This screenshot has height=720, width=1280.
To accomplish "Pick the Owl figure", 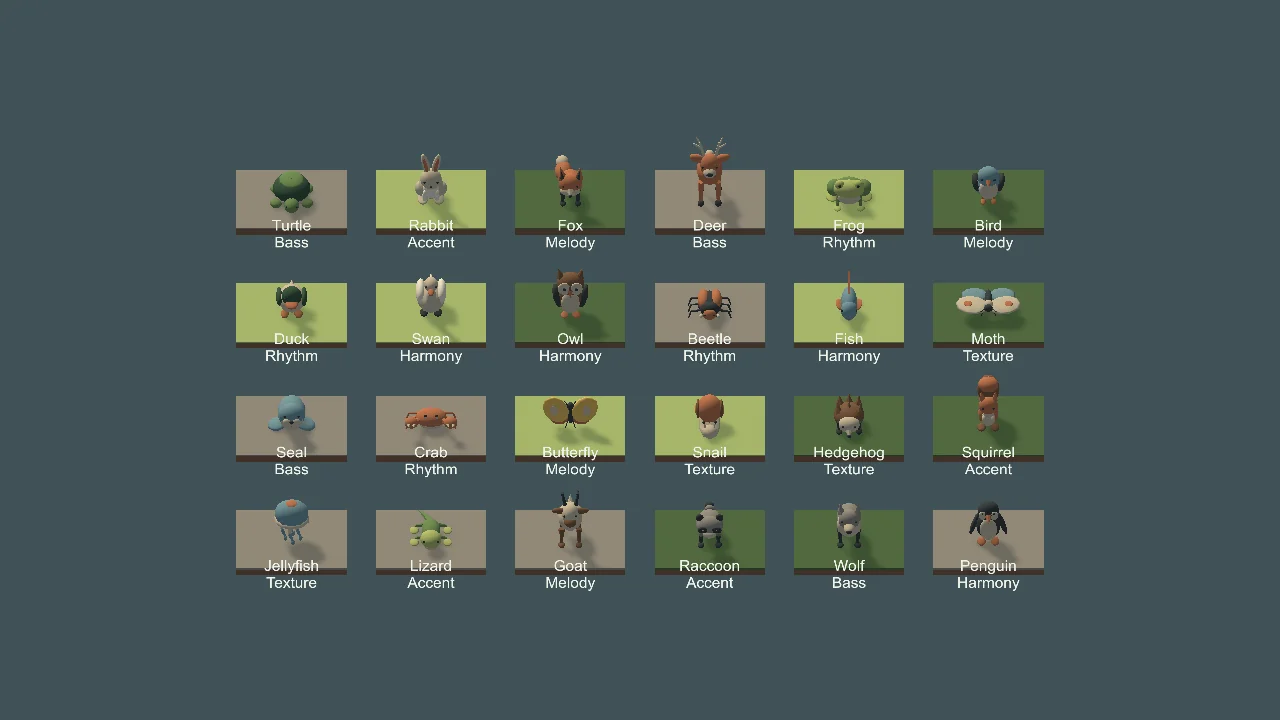I will point(570,294).
